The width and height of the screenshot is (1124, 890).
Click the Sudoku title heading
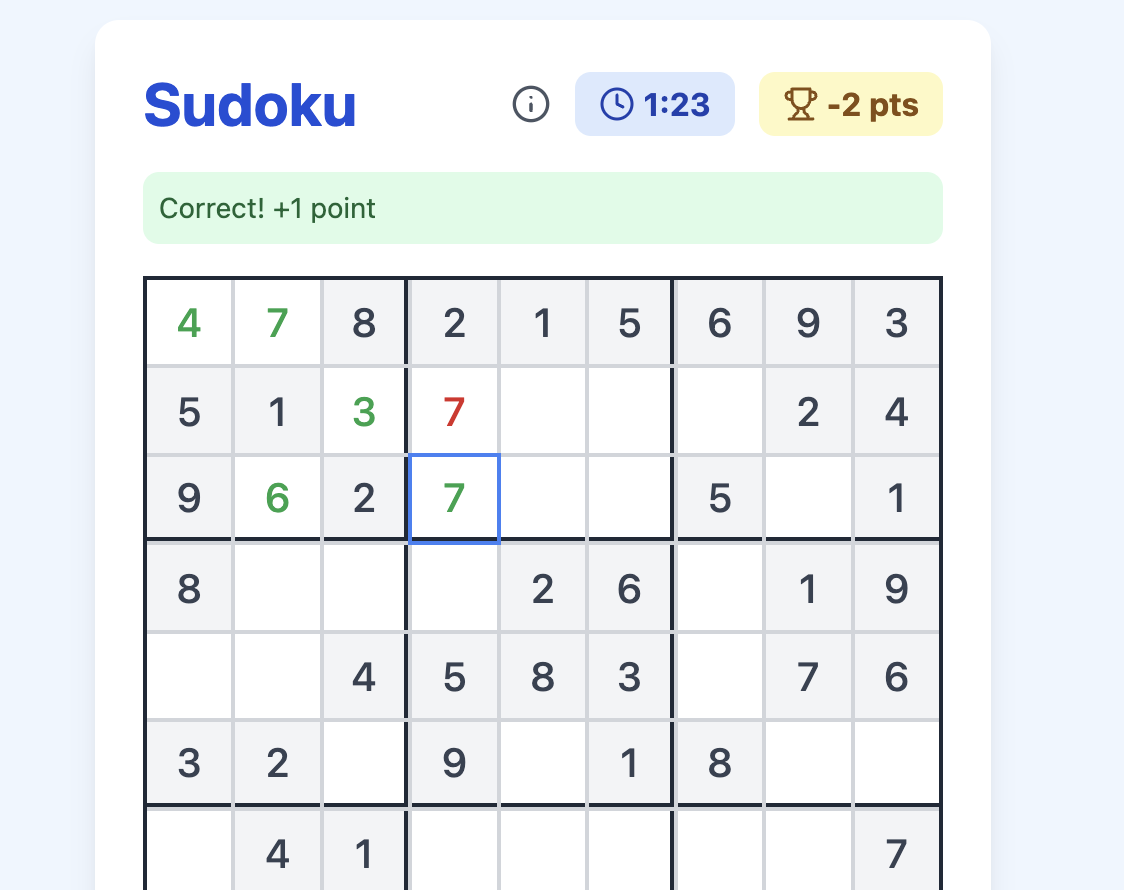click(250, 104)
